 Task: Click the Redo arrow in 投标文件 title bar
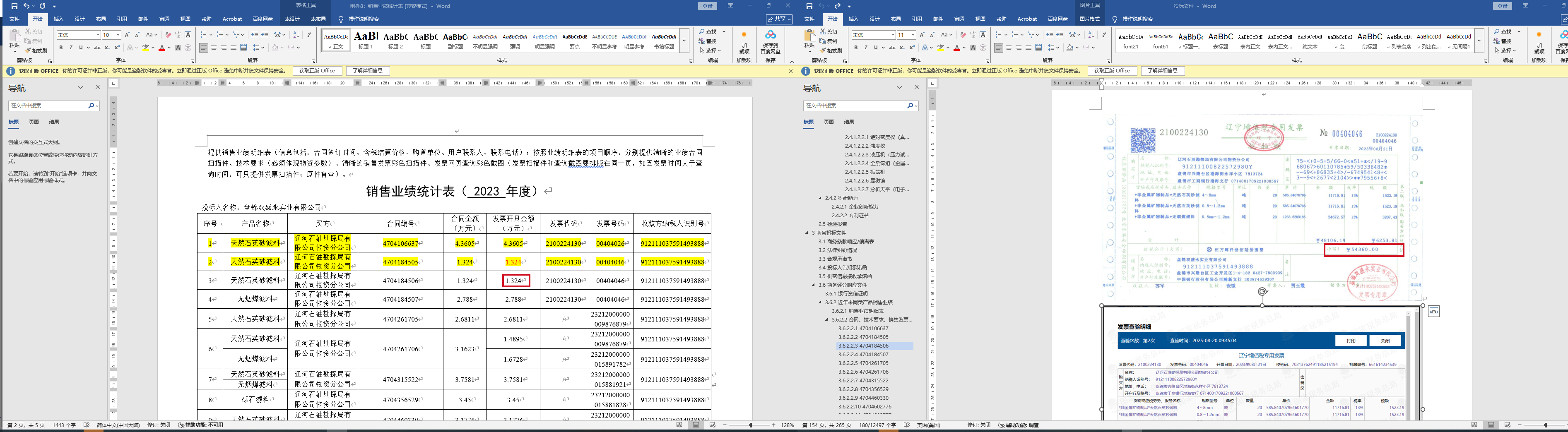838,6
